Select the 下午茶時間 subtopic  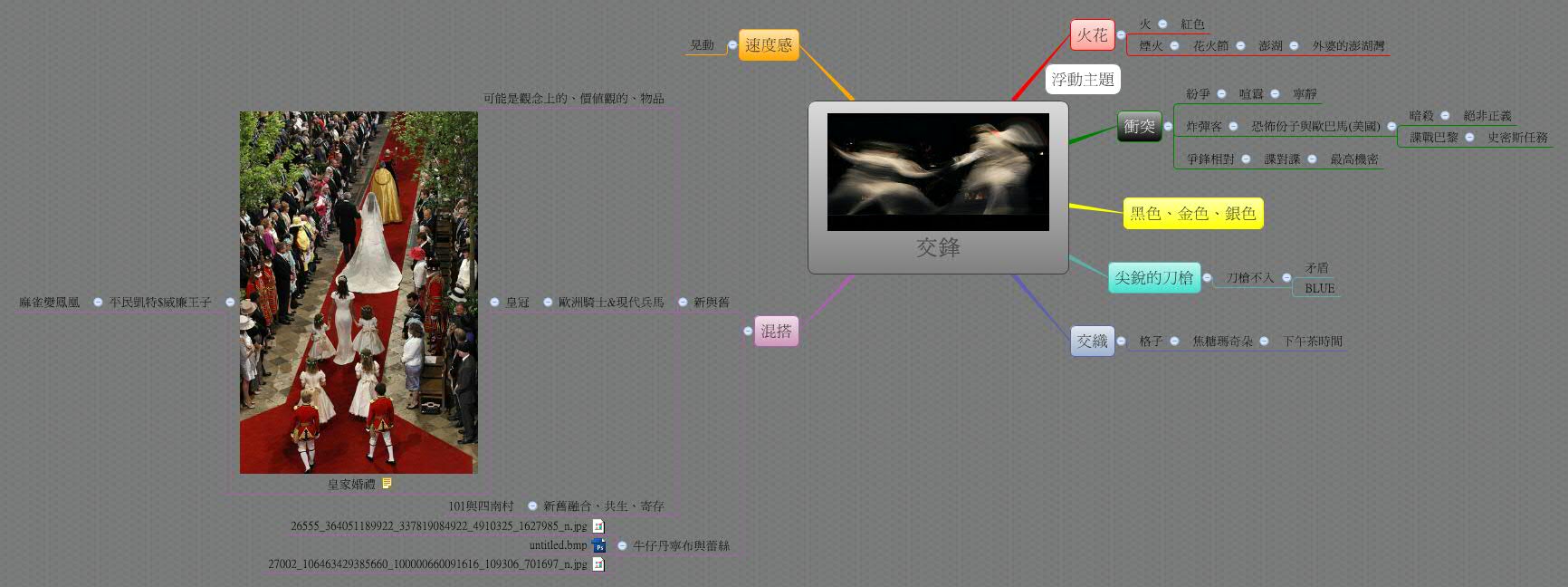coord(1312,342)
